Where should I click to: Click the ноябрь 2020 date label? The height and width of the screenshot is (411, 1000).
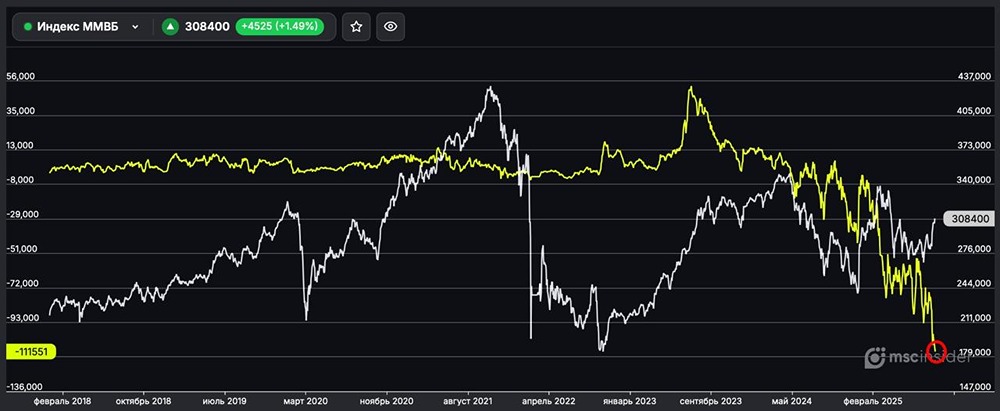point(386,401)
